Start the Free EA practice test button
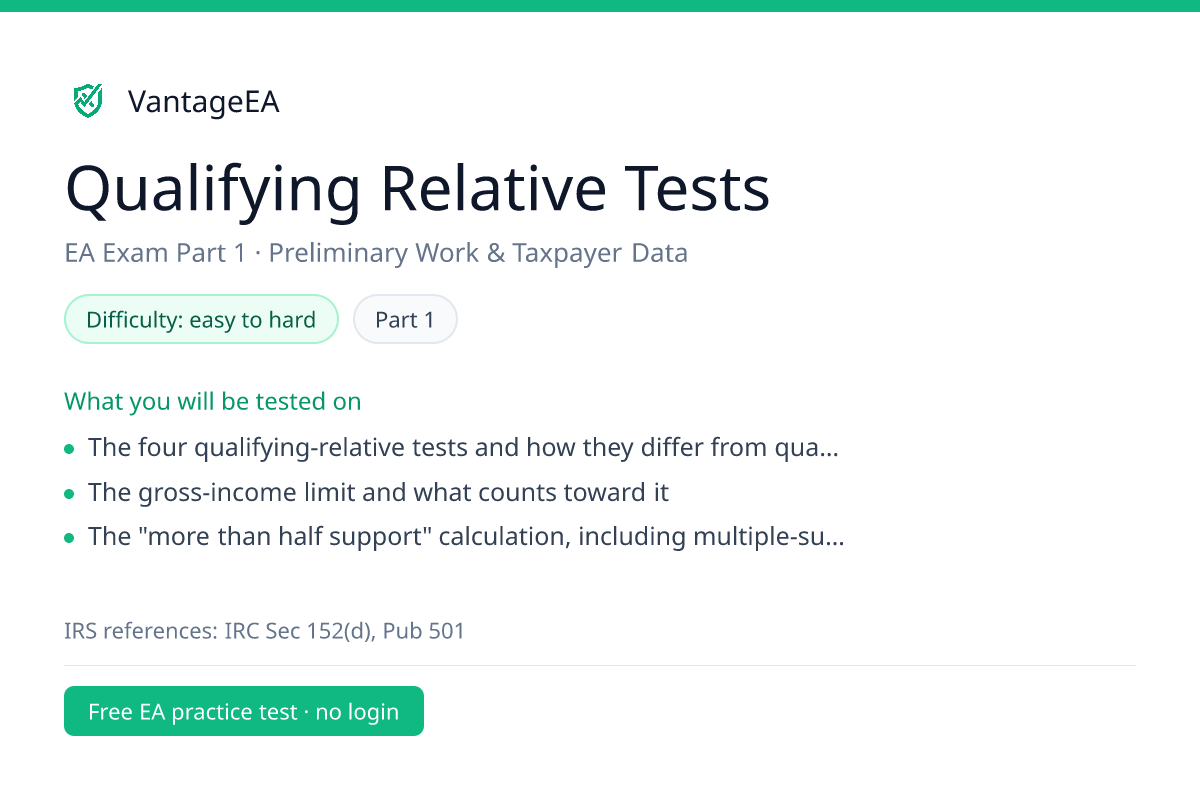 (244, 711)
